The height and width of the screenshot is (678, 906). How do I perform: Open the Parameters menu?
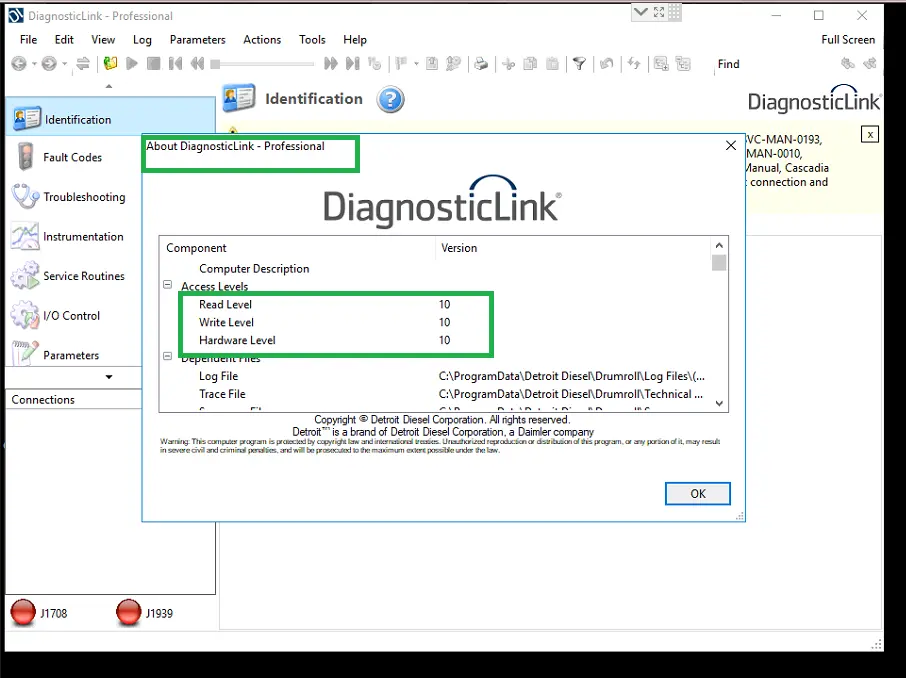tap(198, 39)
